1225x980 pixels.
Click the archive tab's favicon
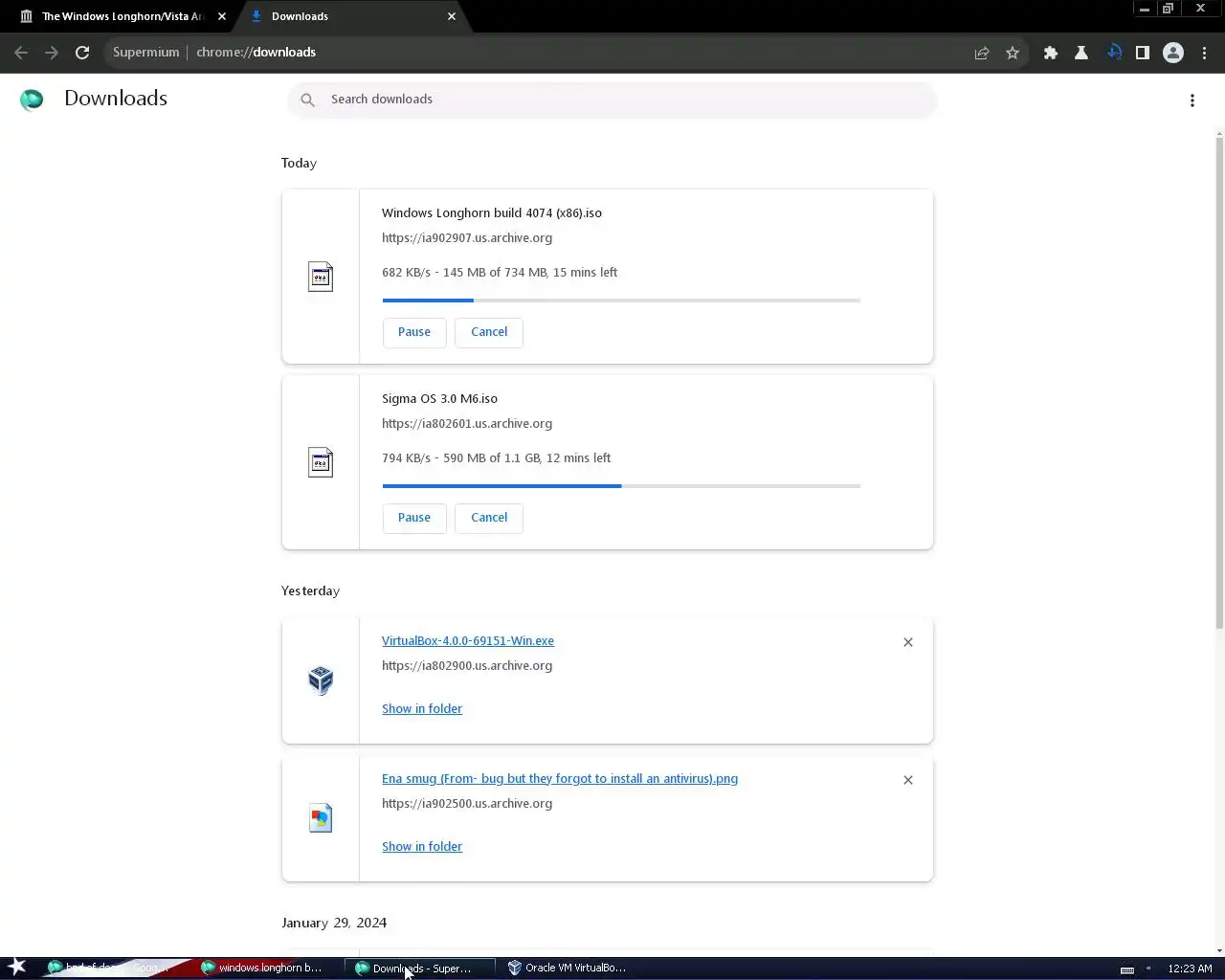[x=27, y=16]
